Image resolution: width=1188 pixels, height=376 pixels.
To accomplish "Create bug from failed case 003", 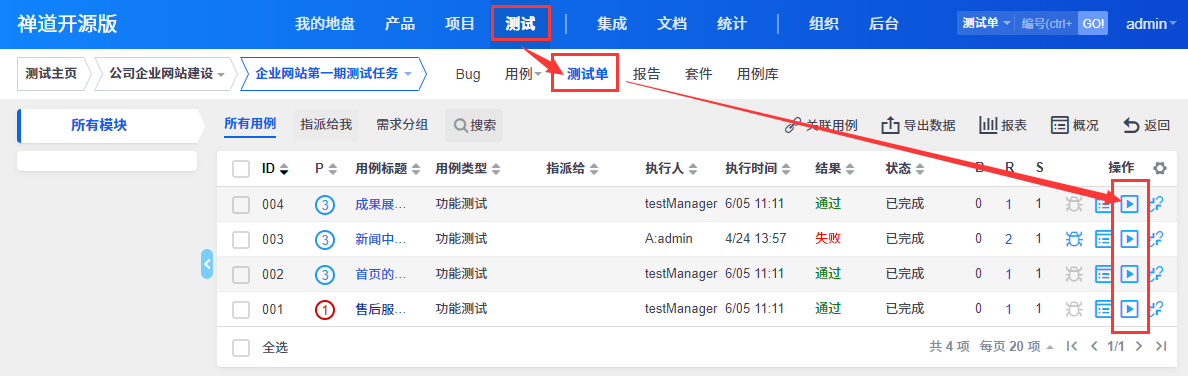I will (x=1073, y=239).
